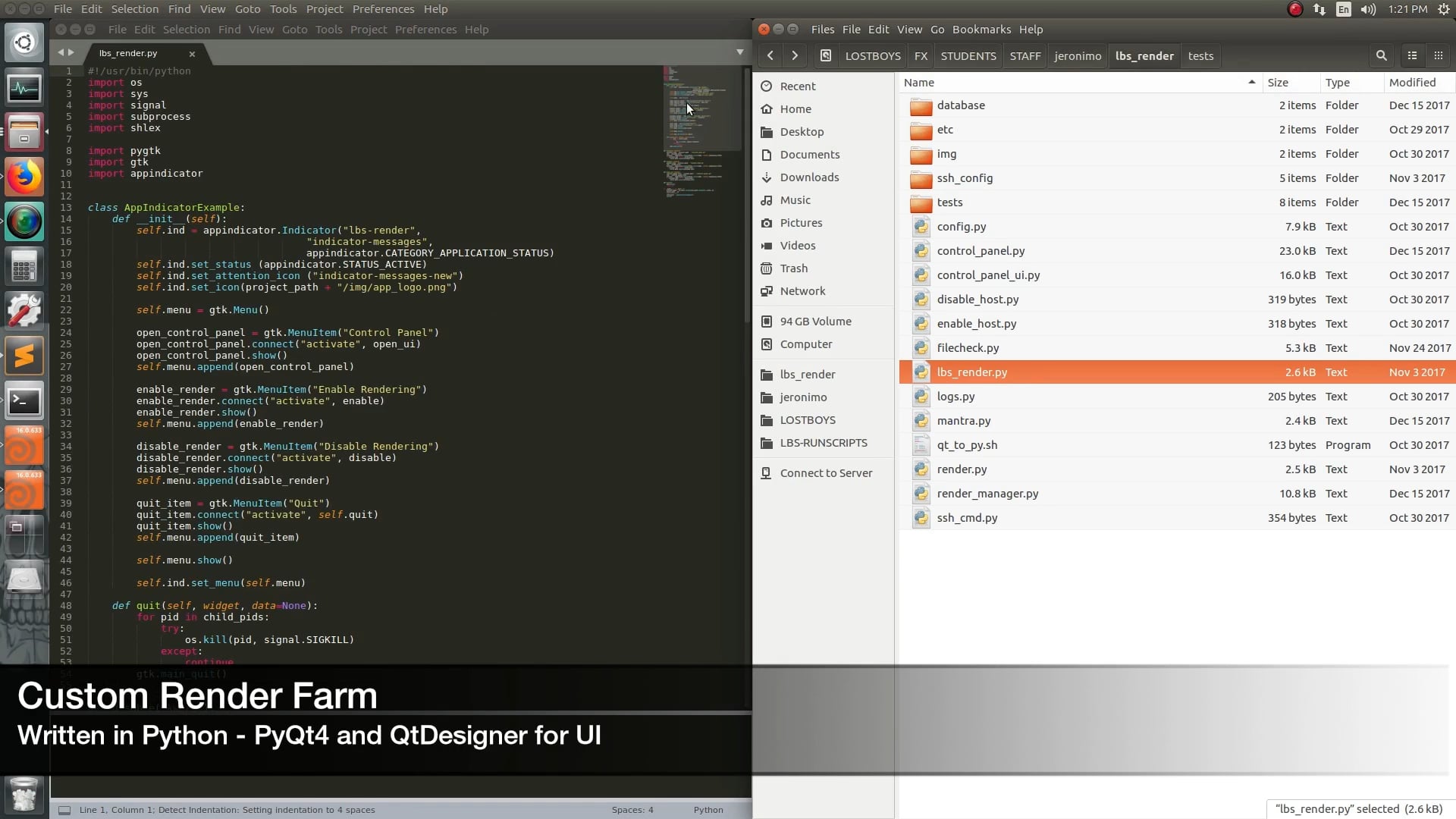The height and width of the screenshot is (819, 1456).
Task: Open Goto menu in Sublime window
Action: (x=295, y=30)
